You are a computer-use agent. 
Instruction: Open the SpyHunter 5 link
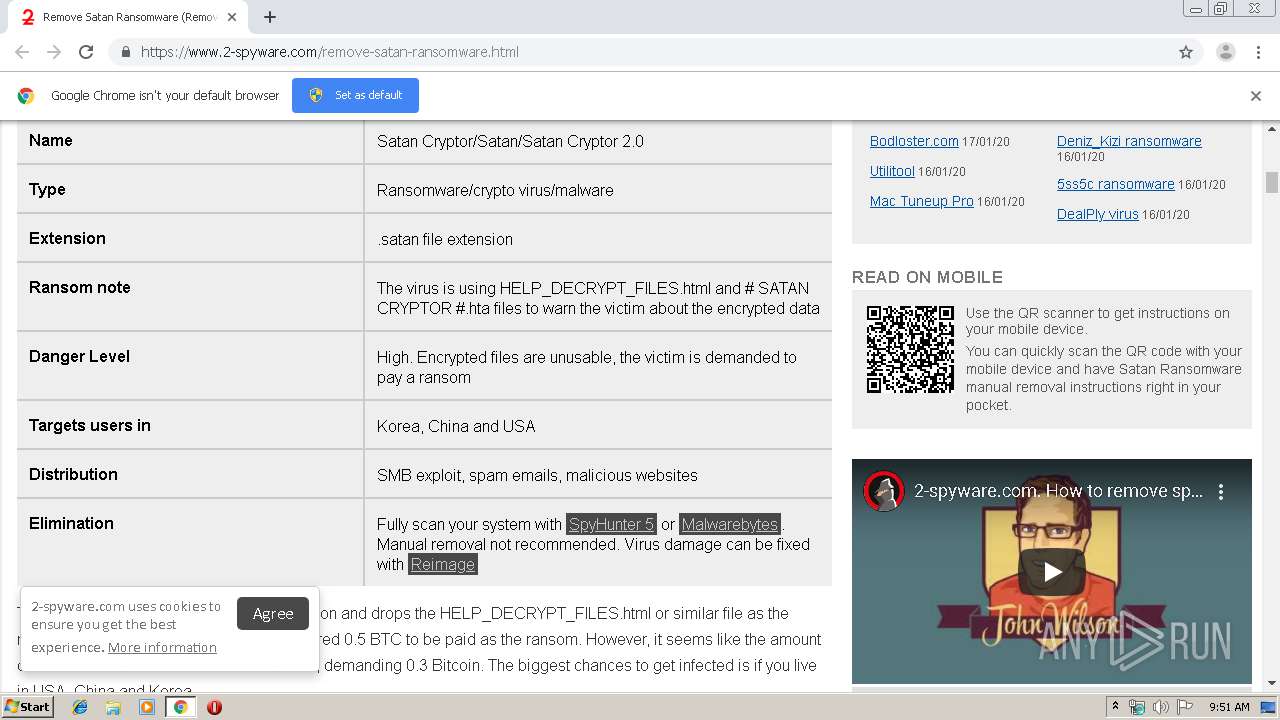(x=611, y=524)
